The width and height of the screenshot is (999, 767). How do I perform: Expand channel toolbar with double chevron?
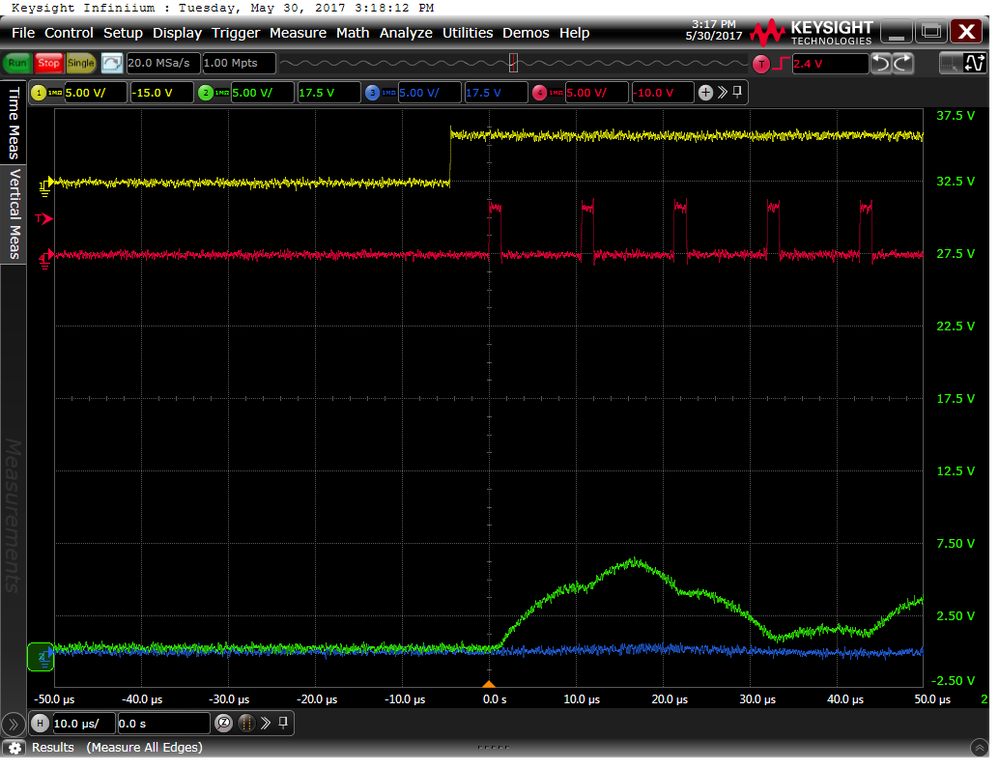(x=722, y=92)
